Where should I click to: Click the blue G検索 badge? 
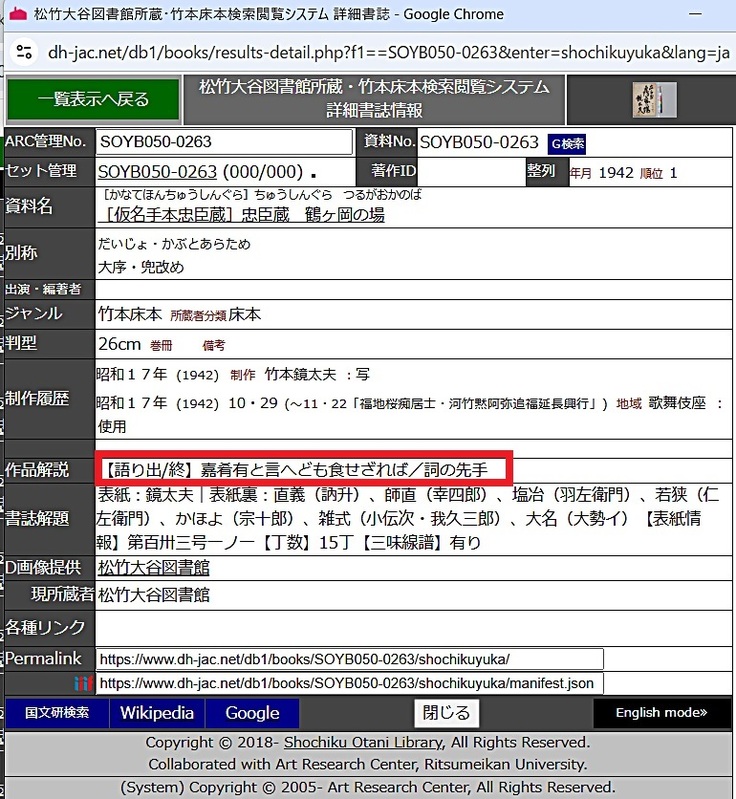point(567,143)
